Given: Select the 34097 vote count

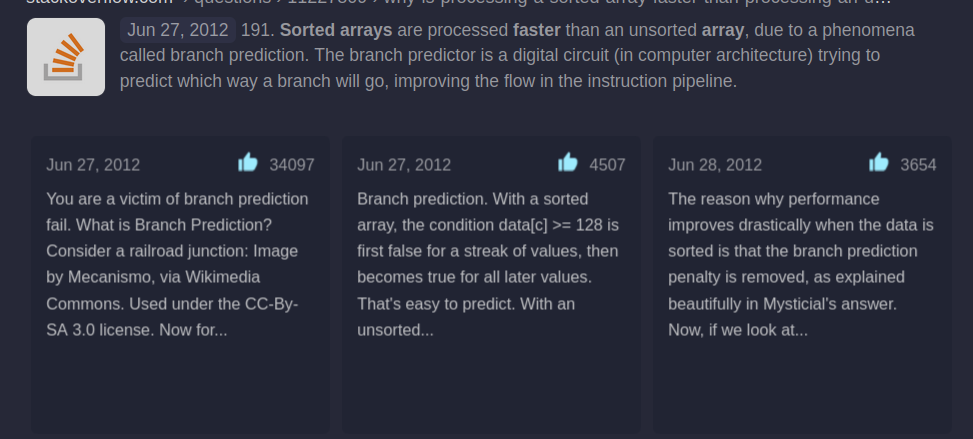Looking at the screenshot, I should pos(292,165).
